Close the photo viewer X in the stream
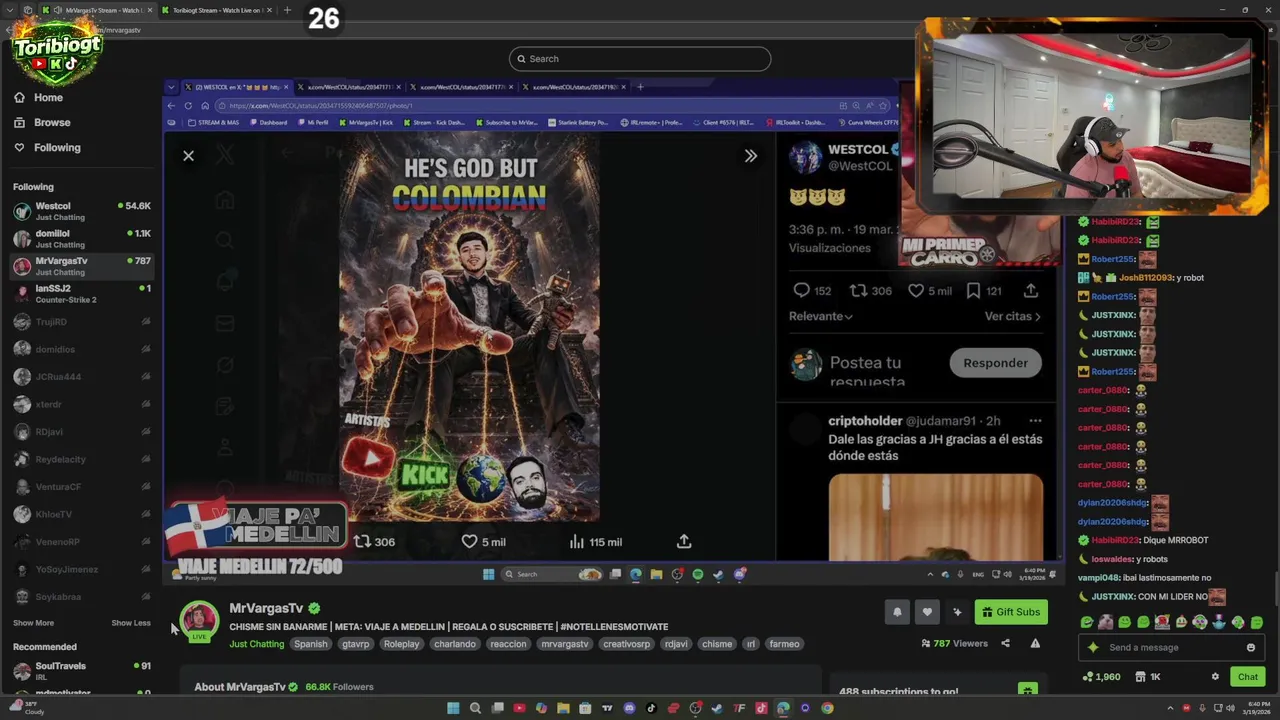Screen dimensions: 1280x720 point(188,156)
